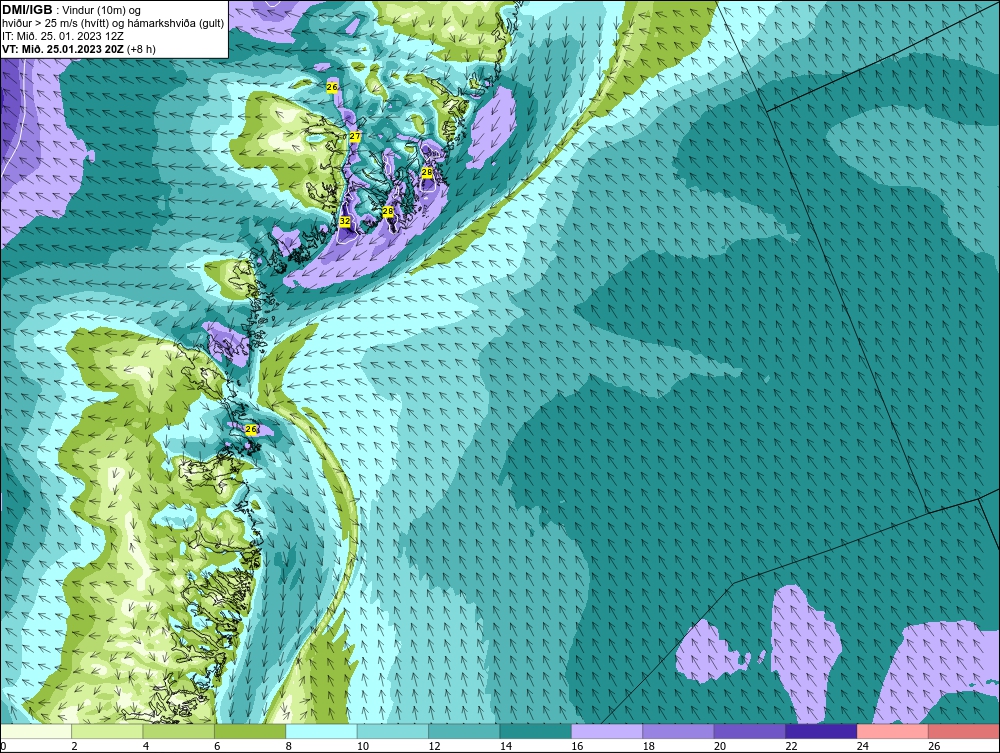Viewport: 1000px width, 753px height.
Task: Click the yellow gust label 32
Action: point(345,221)
